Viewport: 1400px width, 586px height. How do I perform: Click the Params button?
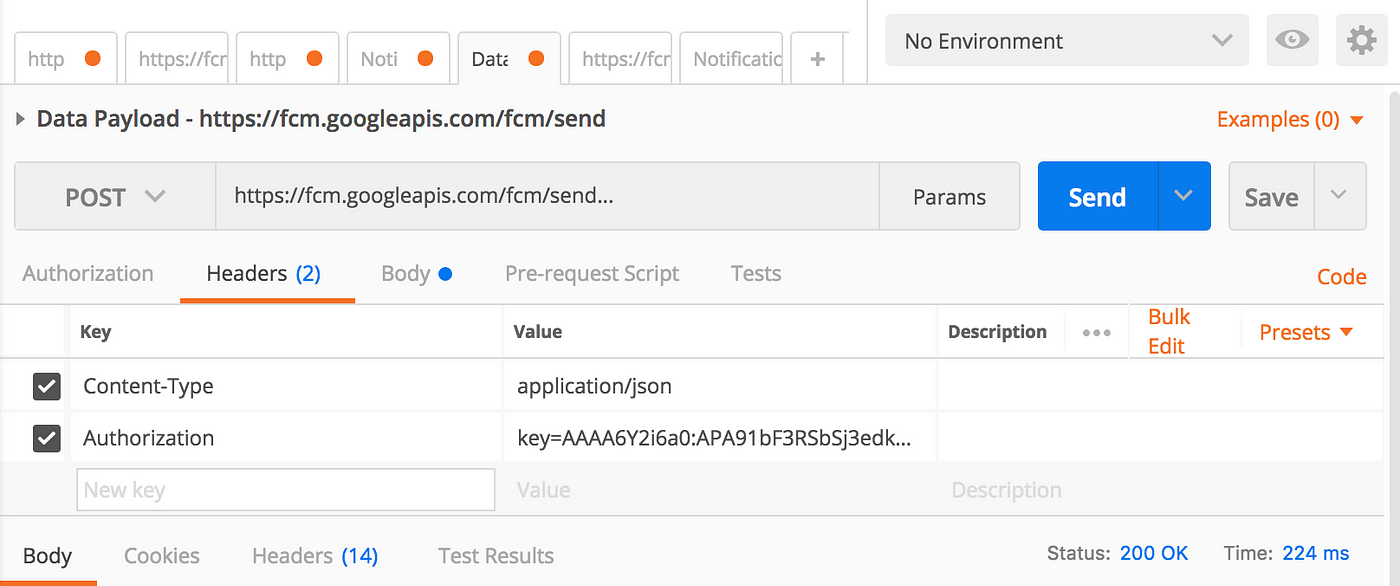(949, 197)
